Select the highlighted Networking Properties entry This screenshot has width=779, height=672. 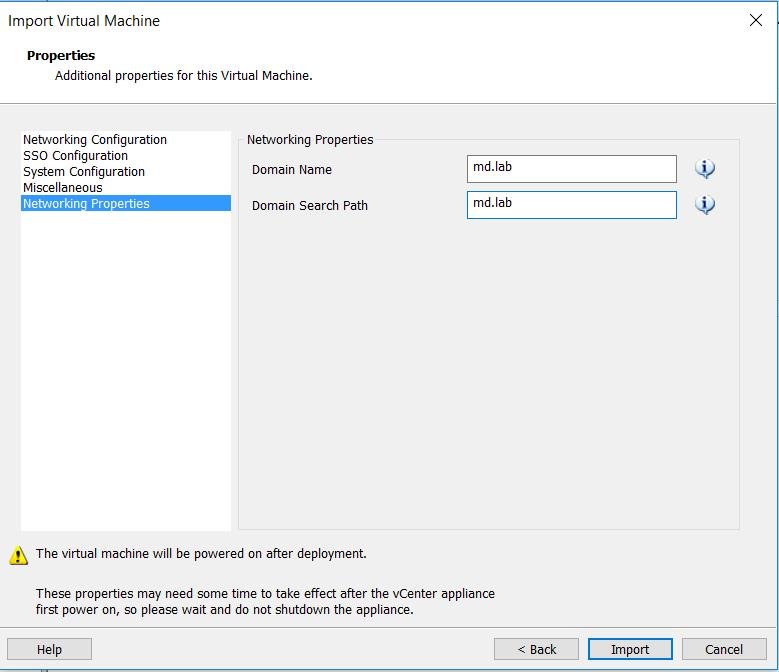(126, 203)
